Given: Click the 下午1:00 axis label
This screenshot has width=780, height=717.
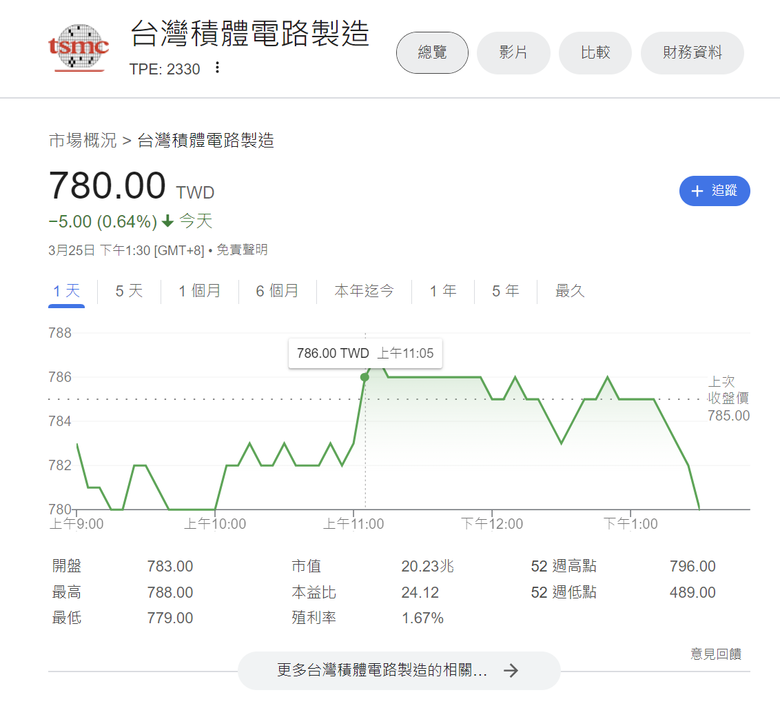Looking at the screenshot, I should click(630, 524).
